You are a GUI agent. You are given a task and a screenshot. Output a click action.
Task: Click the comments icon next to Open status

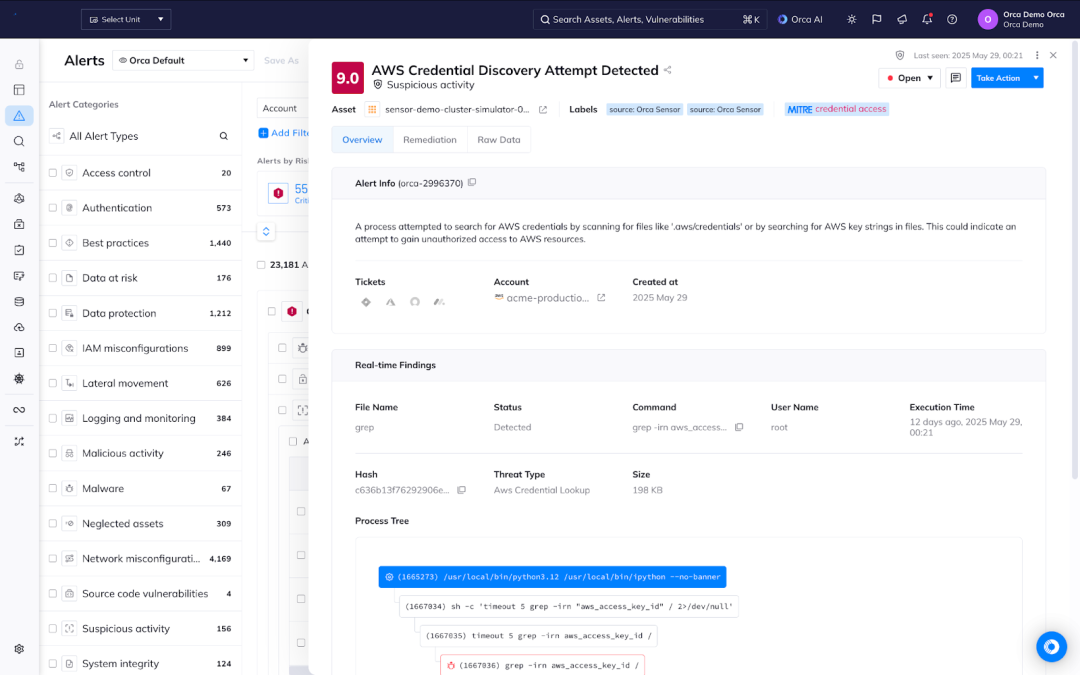[x=955, y=78]
